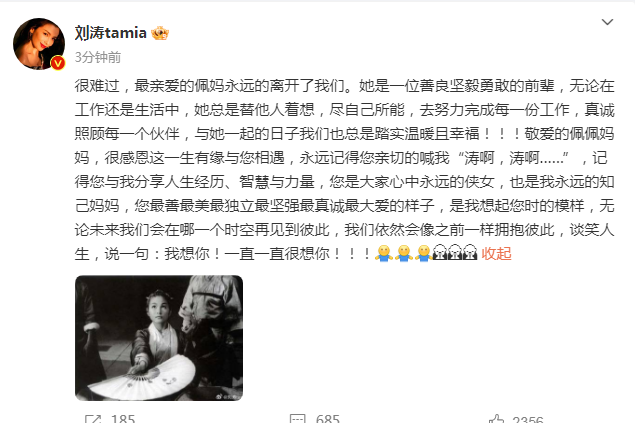Open the repost share icon
Viewport: 635px width, 423px height.
click(x=93, y=419)
